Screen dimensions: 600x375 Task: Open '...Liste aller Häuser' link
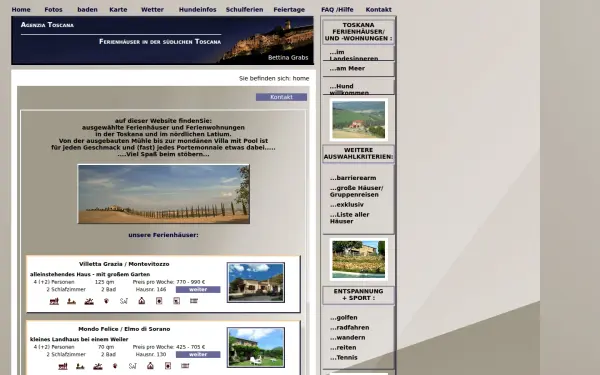coord(349,218)
